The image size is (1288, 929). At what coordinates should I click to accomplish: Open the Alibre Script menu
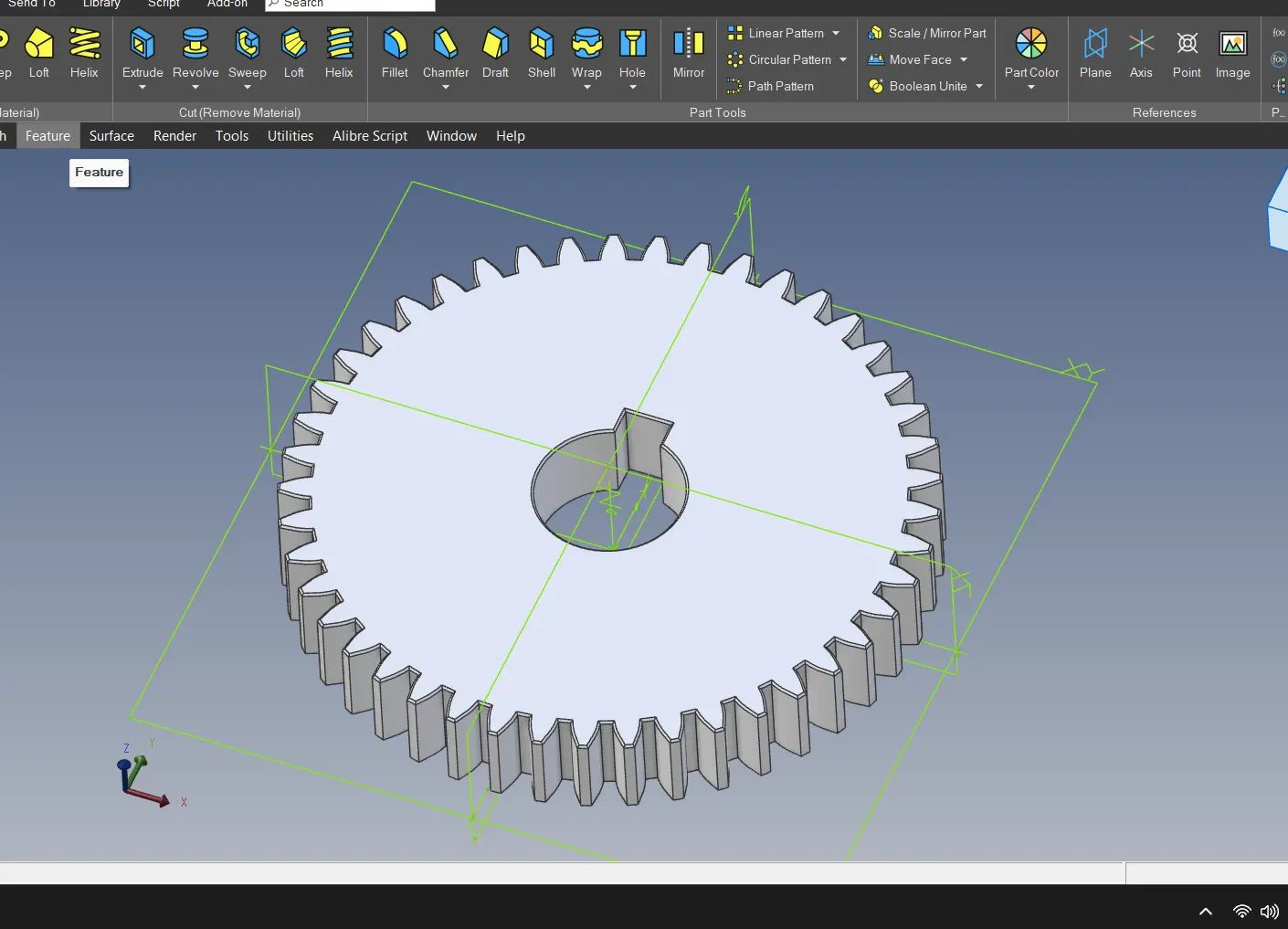click(370, 136)
